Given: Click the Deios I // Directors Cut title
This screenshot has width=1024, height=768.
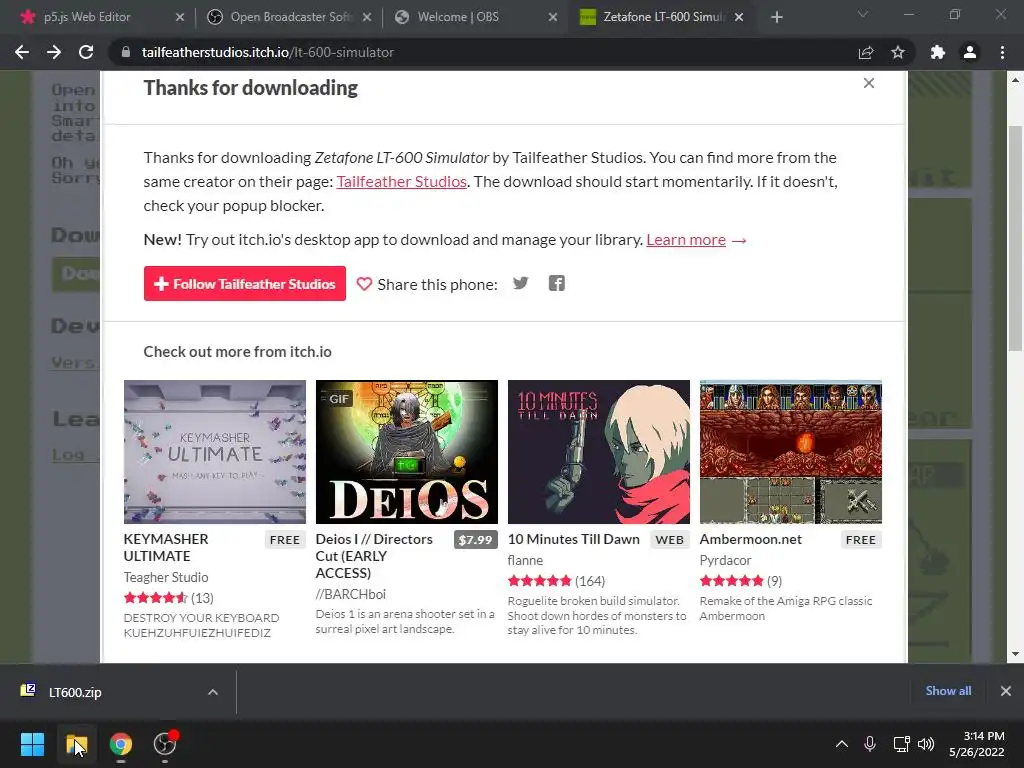Looking at the screenshot, I should [374, 556].
